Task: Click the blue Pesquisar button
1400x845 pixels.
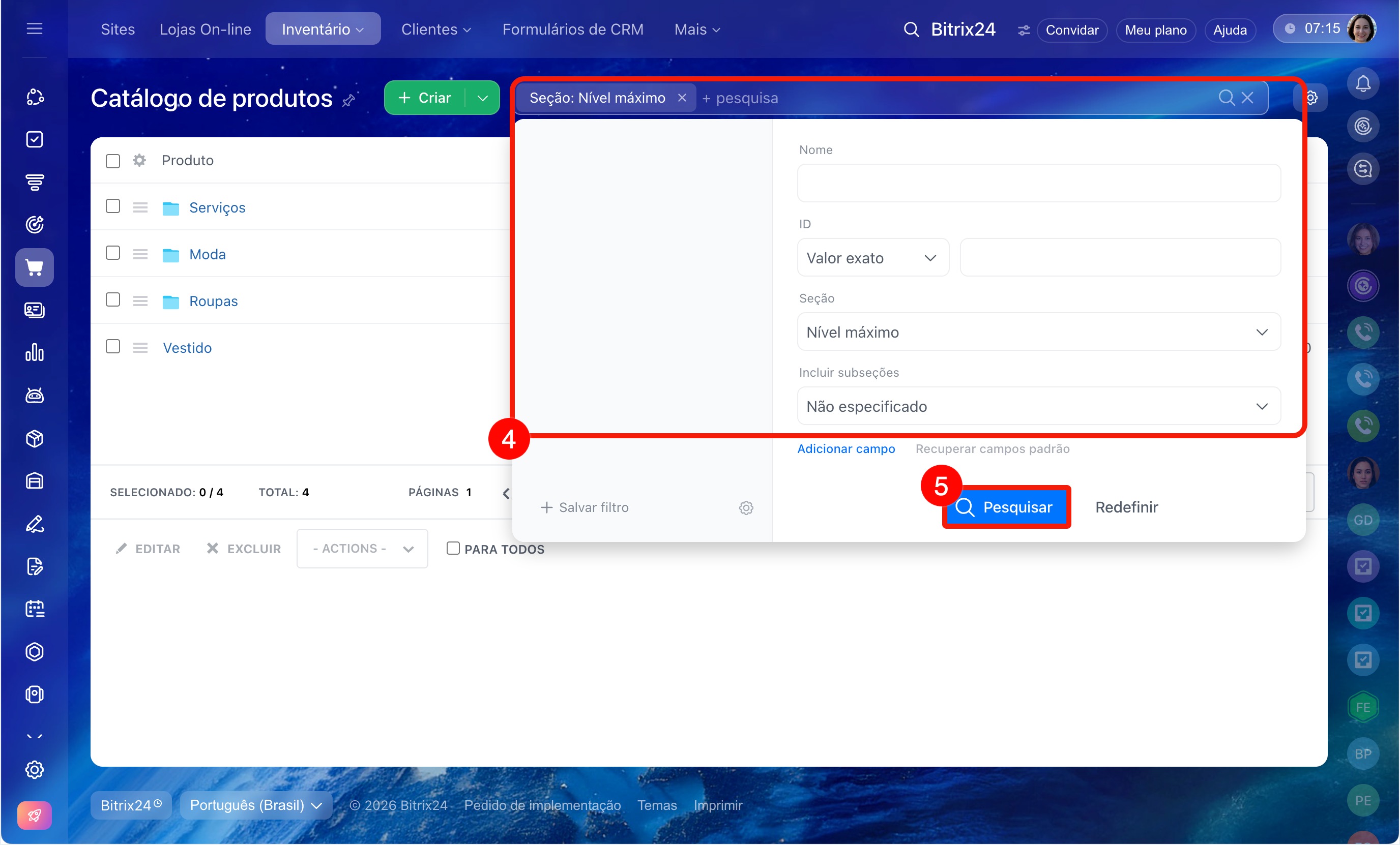Action: [x=1006, y=507]
